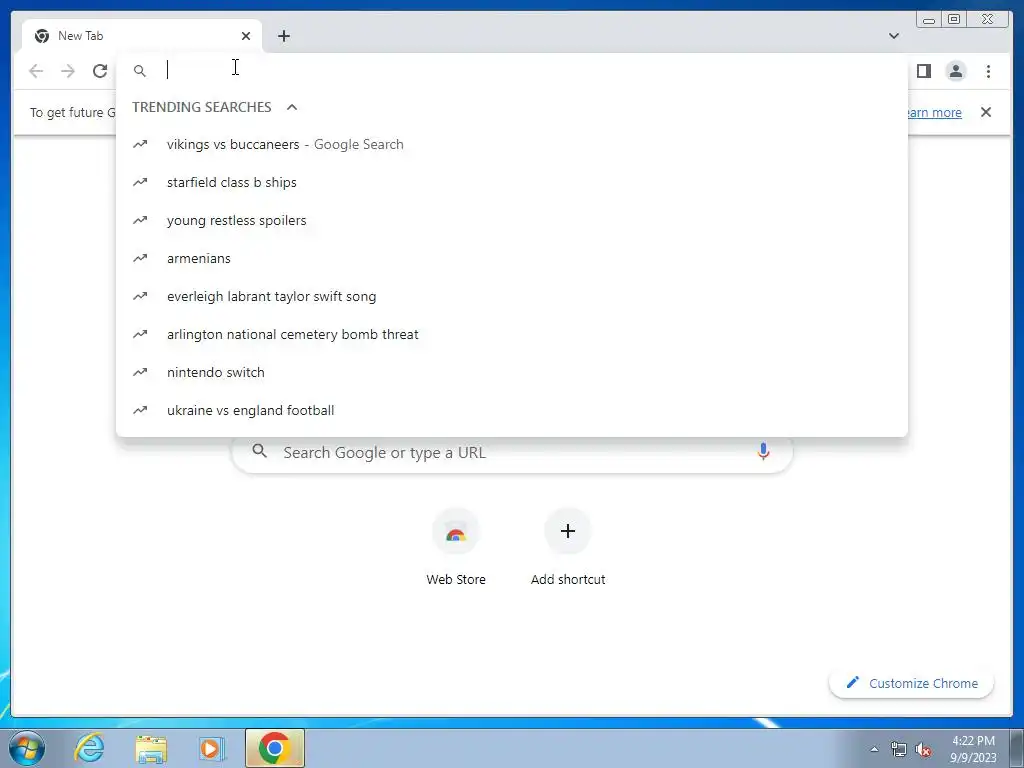Select suggestion 'armenians'
Screen dimensions: 1024x768
click(x=511, y=258)
